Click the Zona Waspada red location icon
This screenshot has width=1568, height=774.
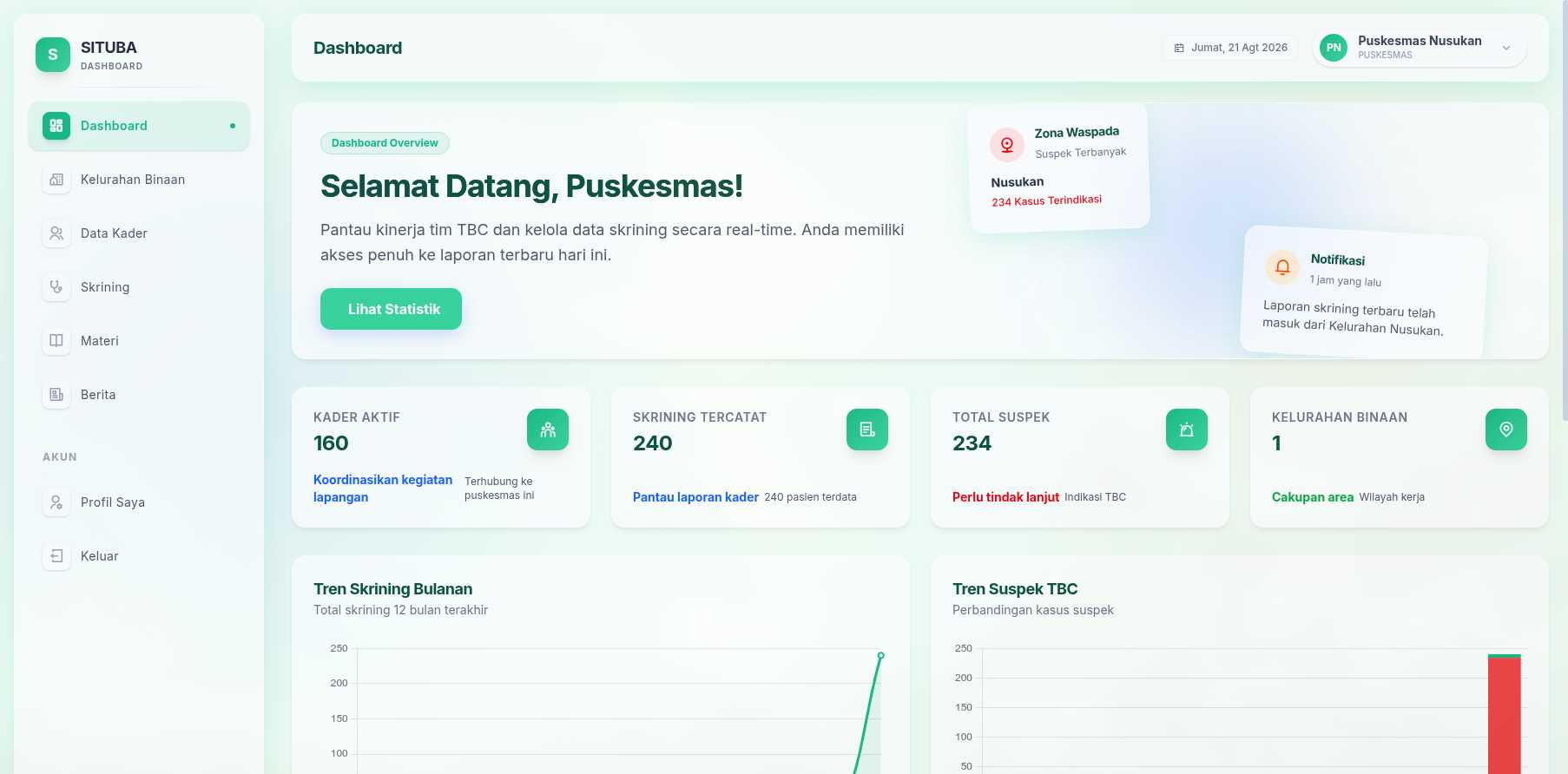(x=1007, y=144)
